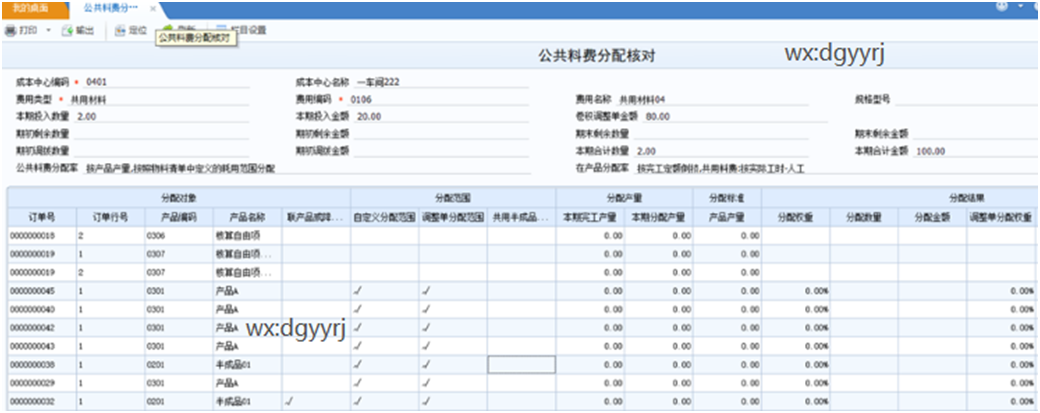Close the 公共料费分… tab
Viewport: 1040px width, 413px height.
tap(153, 9)
